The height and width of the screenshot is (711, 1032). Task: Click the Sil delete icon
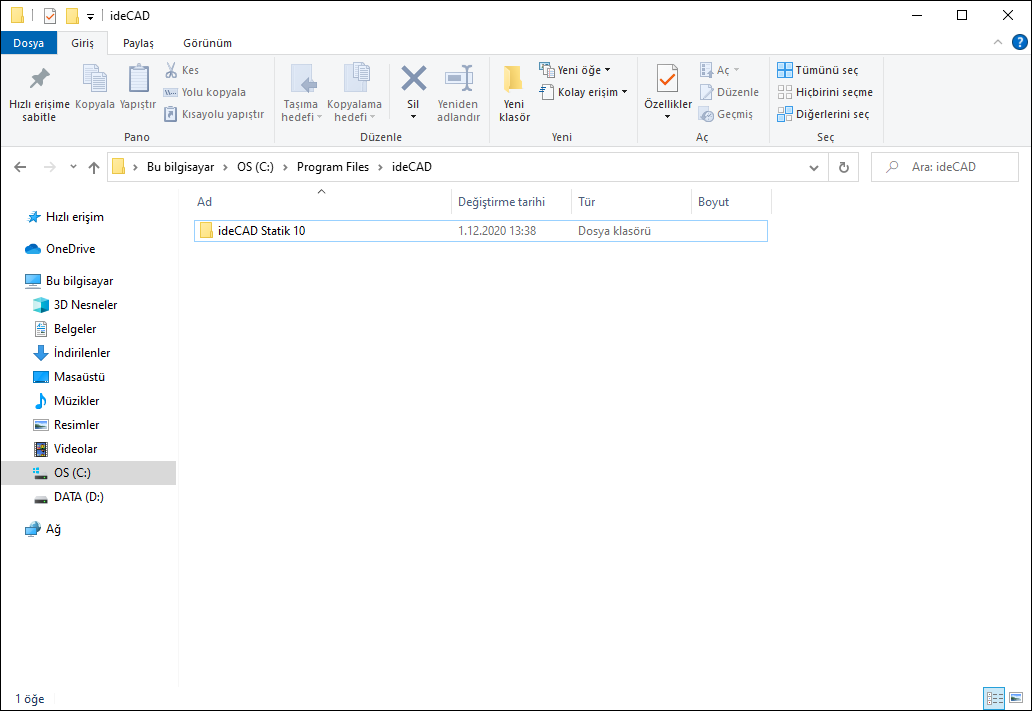(413, 79)
